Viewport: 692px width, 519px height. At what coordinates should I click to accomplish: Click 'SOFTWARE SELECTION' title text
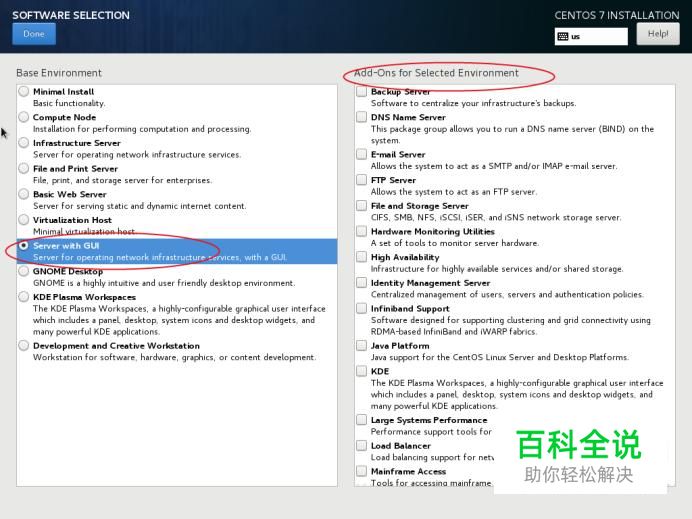coord(71,15)
